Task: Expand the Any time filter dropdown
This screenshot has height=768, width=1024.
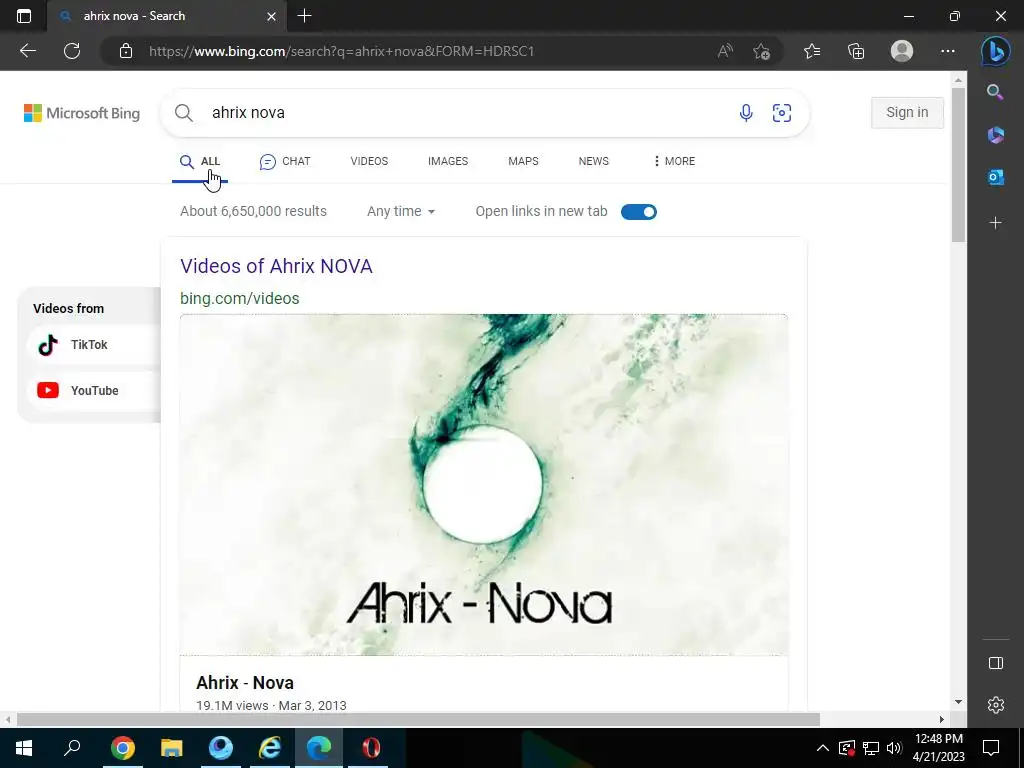Action: [400, 212]
